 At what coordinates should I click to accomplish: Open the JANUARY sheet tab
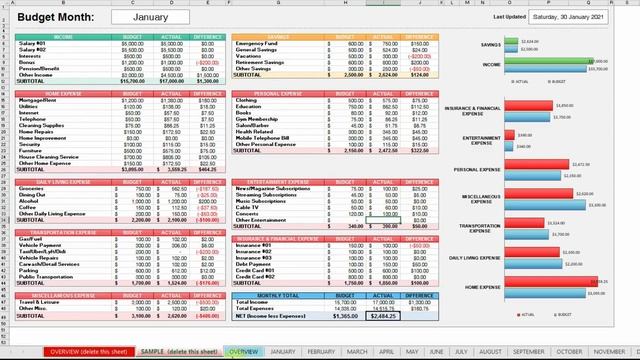[x=282, y=351]
